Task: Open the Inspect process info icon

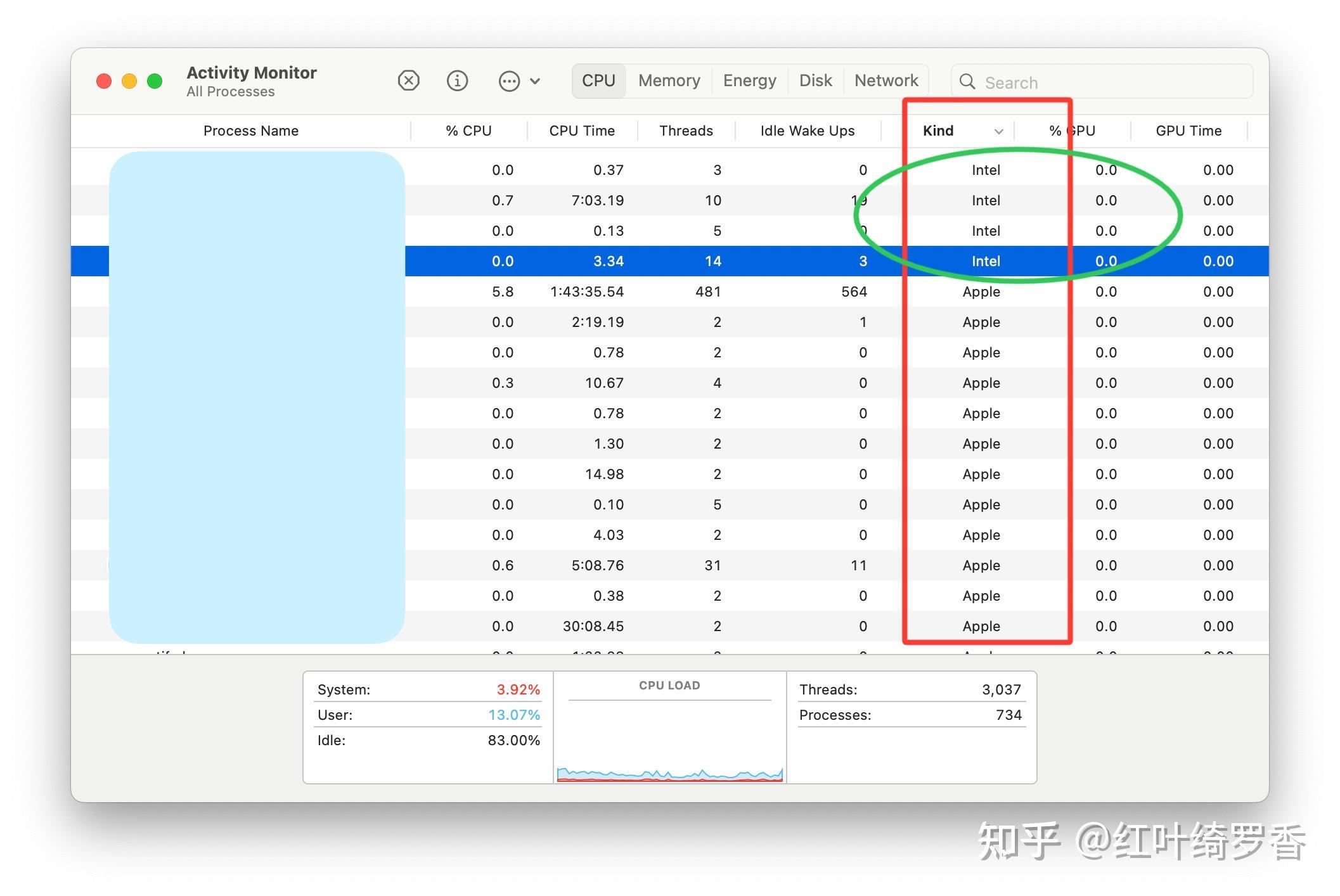Action: coord(458,80)
